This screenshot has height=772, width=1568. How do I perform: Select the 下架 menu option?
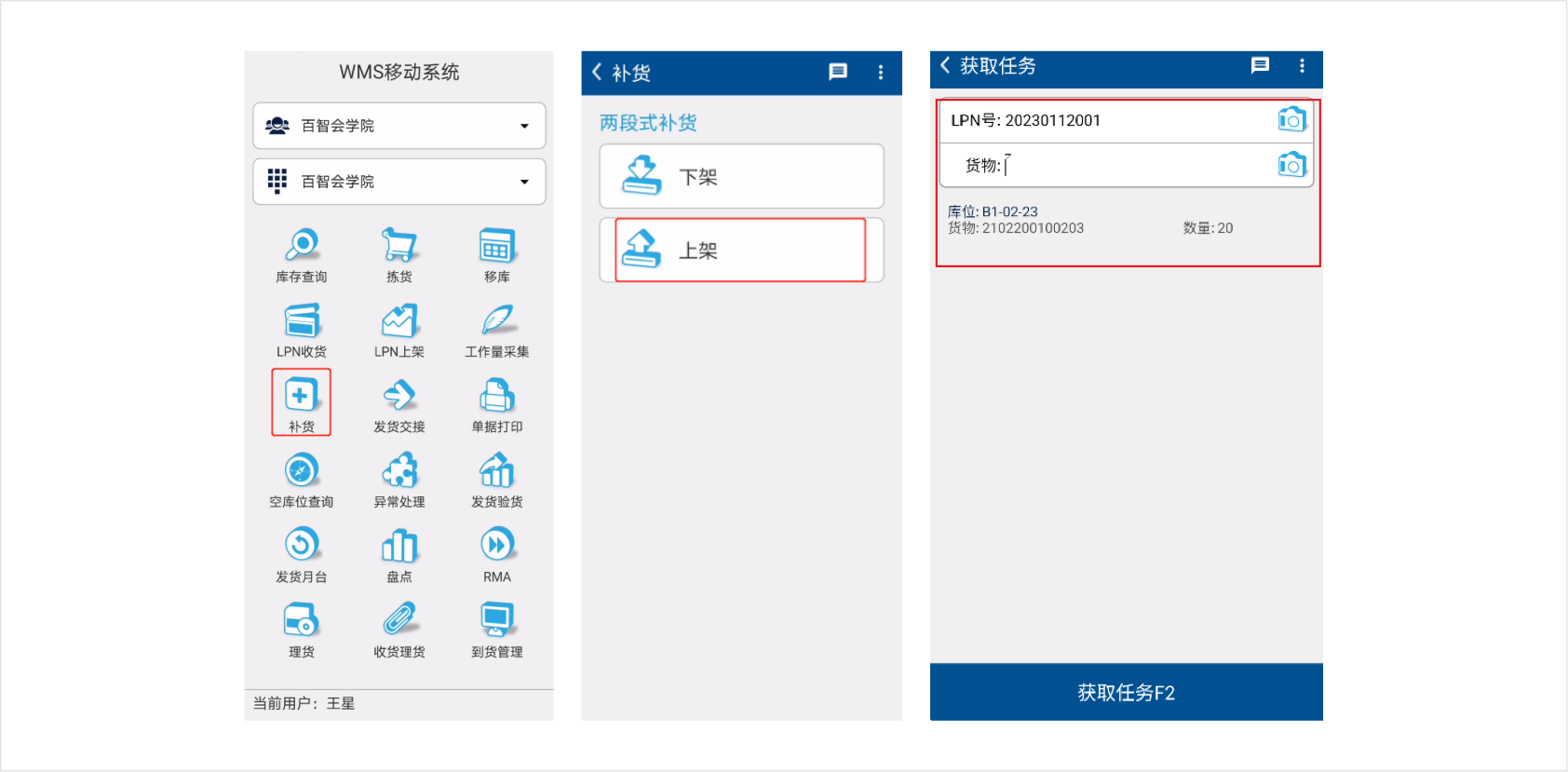pos(741,176)
